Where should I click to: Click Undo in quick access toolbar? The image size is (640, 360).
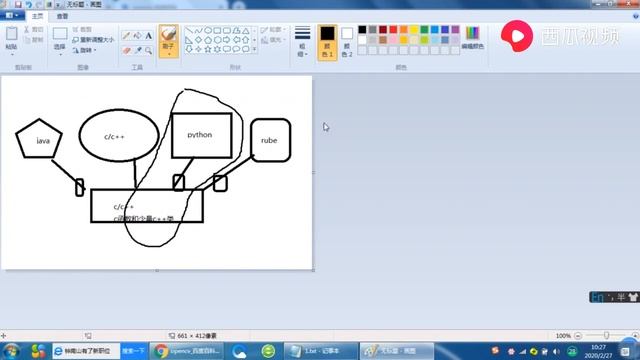coord(29,4)
